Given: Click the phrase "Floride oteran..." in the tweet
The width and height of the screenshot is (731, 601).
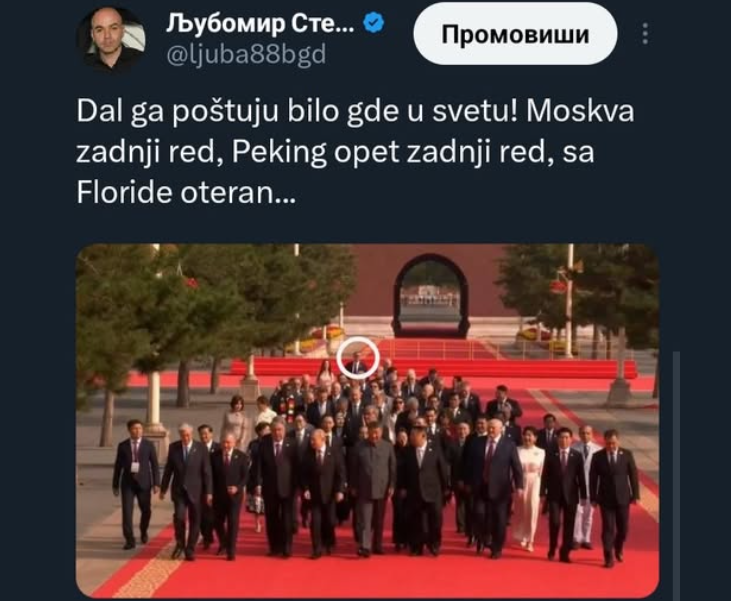Looking at the screenshot, I should click(186, 192).
